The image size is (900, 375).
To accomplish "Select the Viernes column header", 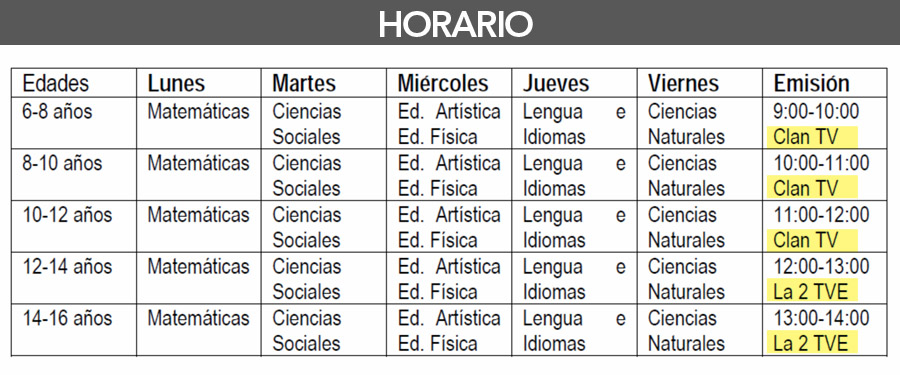I will click(683, 83).
